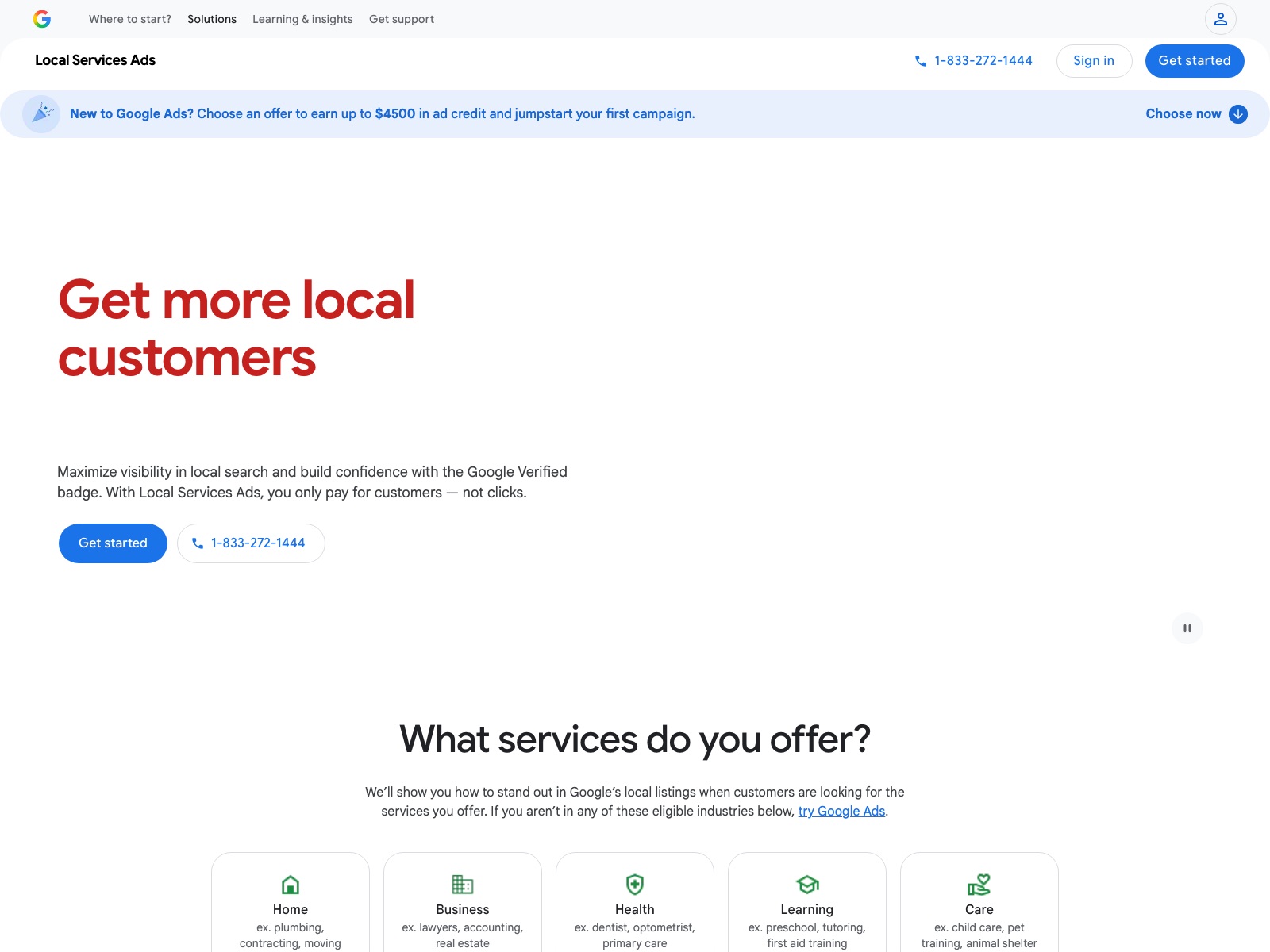Call 1-833-272-1444 from hero section
The height and width of the screenshot is (952, 1270).
(251, 543)
